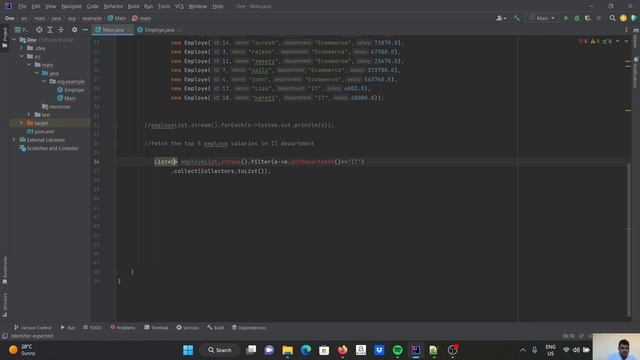Click the yellow IDE updates avatar icon
This screenshot has height=360, width=640.
click(623, 18)
